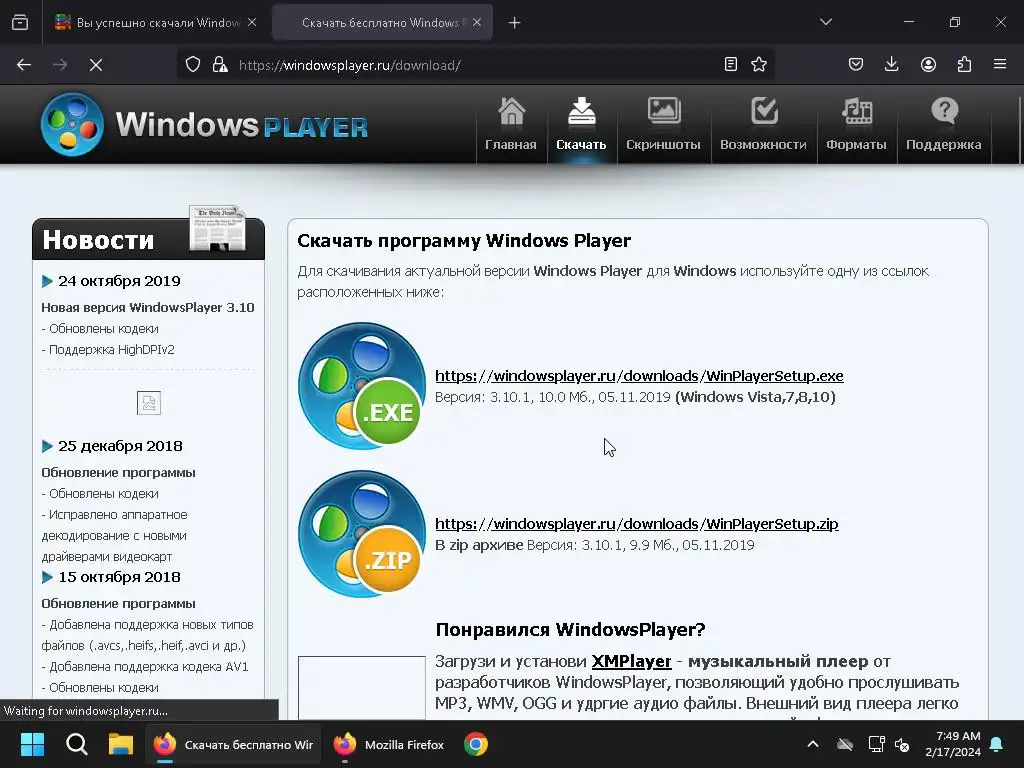
Task: Stop loading the page with the X button
Action: pyautogui.click(x=96, y=65)
